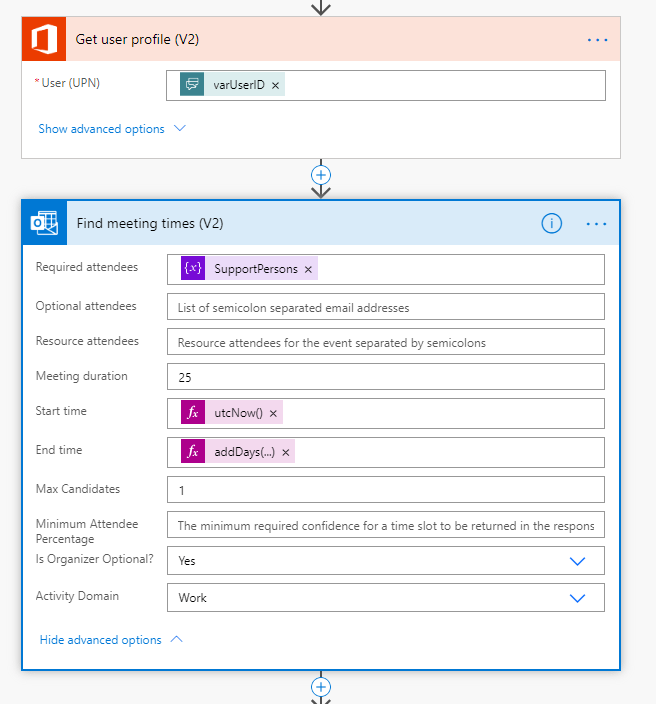The width and height of the screenshot is (656, 704).
Task: Collapse with Hide advanced options
Action: 111,640
